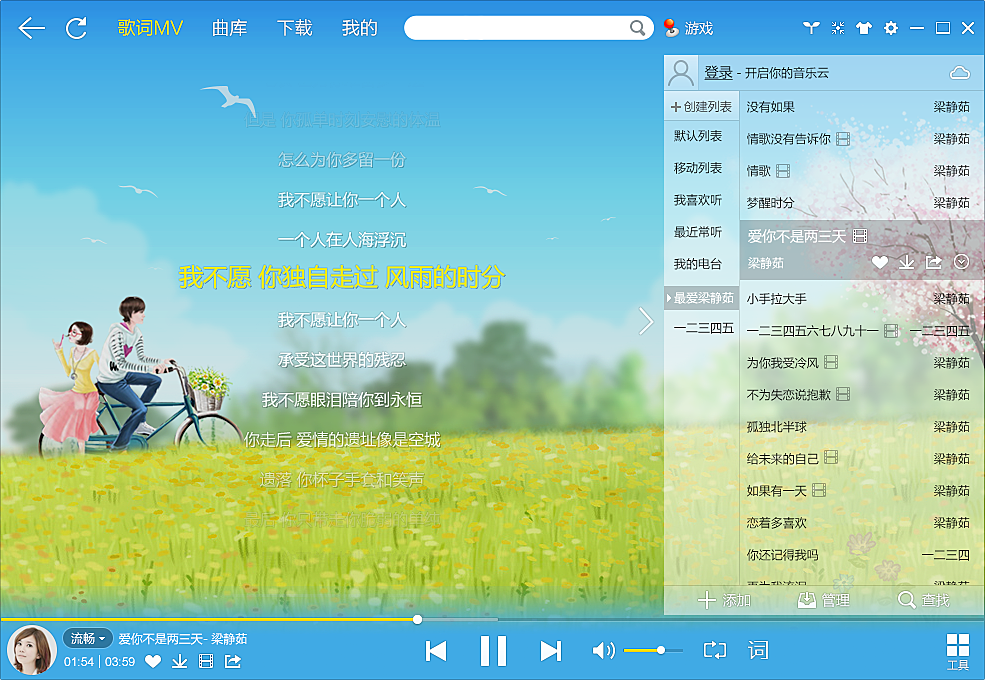The height and width of the screenshot is (680, 985).
Task: Refresh the page with the circular arrow
Action: point(77,28)
